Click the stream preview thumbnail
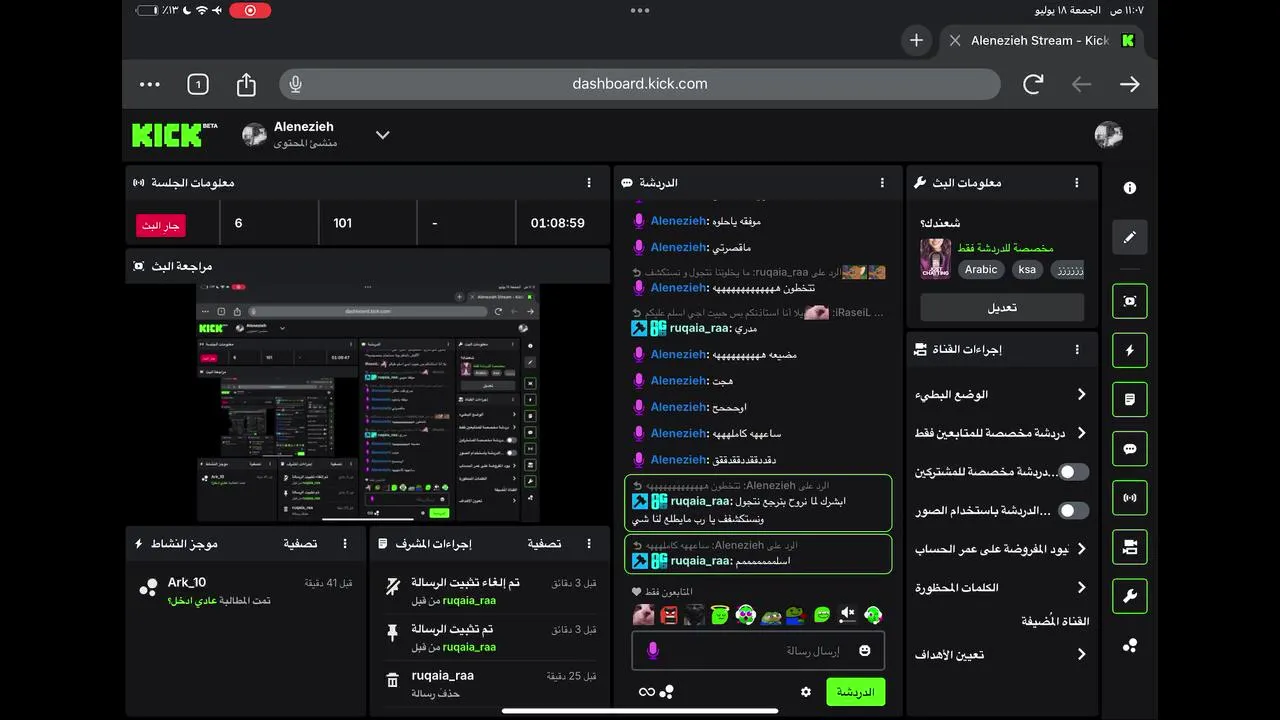Image resolution: width=1280 pixels, height=720 pixels. (368, 403)
